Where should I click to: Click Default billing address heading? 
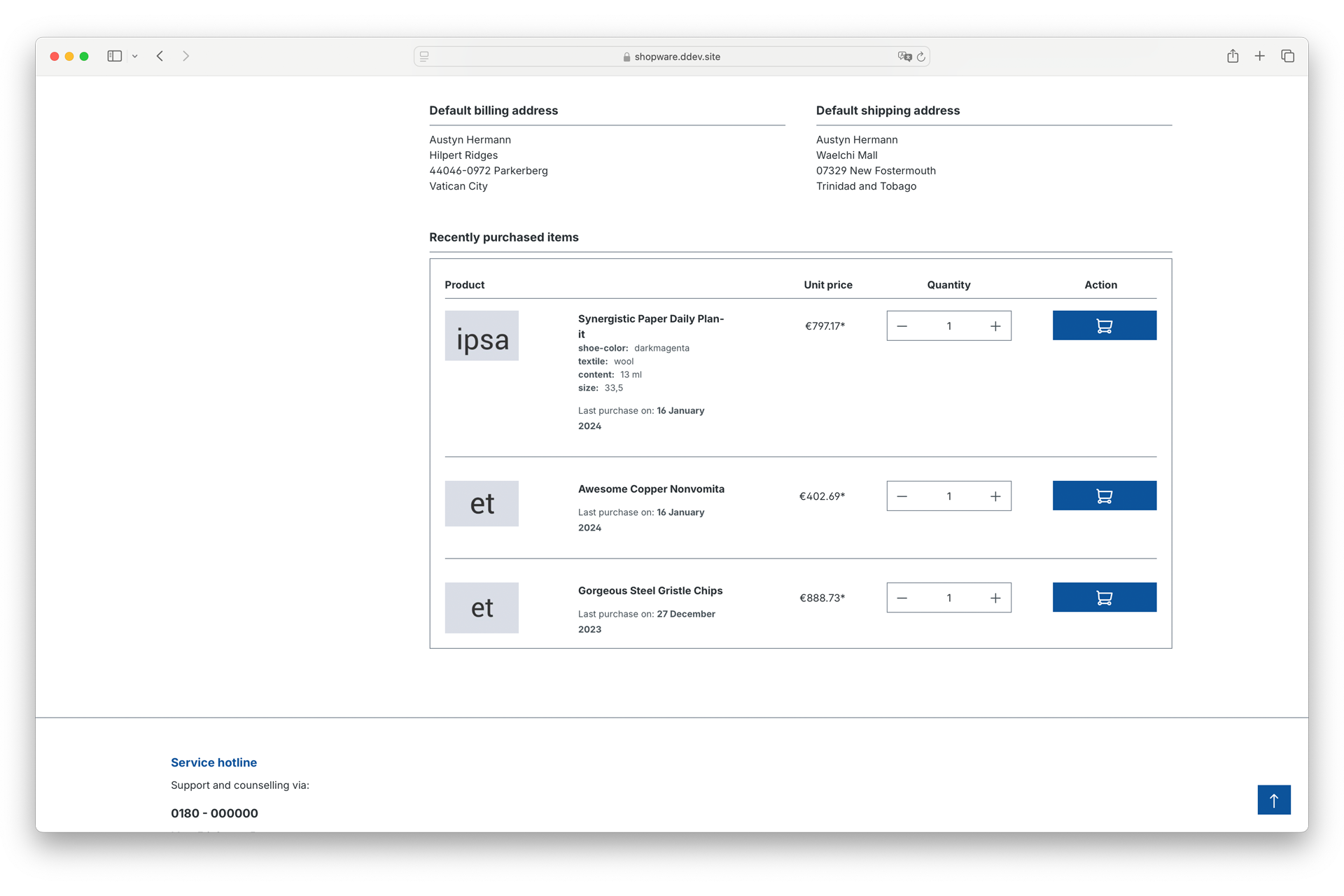pos(493,111)
